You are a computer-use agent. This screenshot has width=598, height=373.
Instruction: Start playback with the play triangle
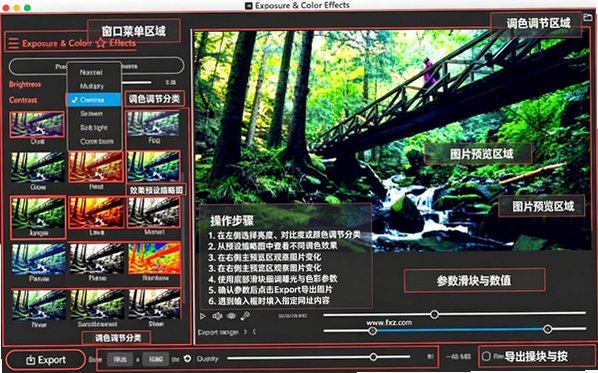[203, 316]
